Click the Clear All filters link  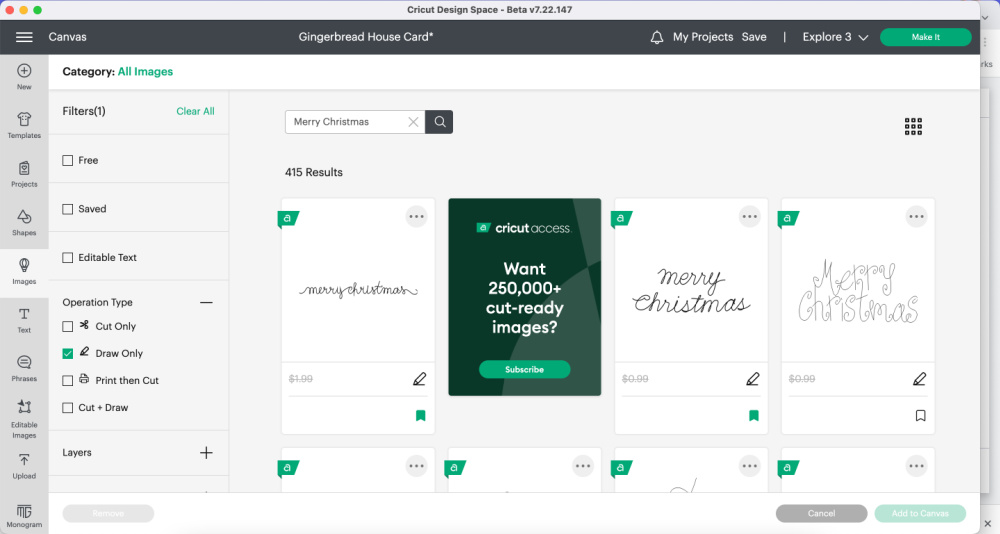click(195, 111)
